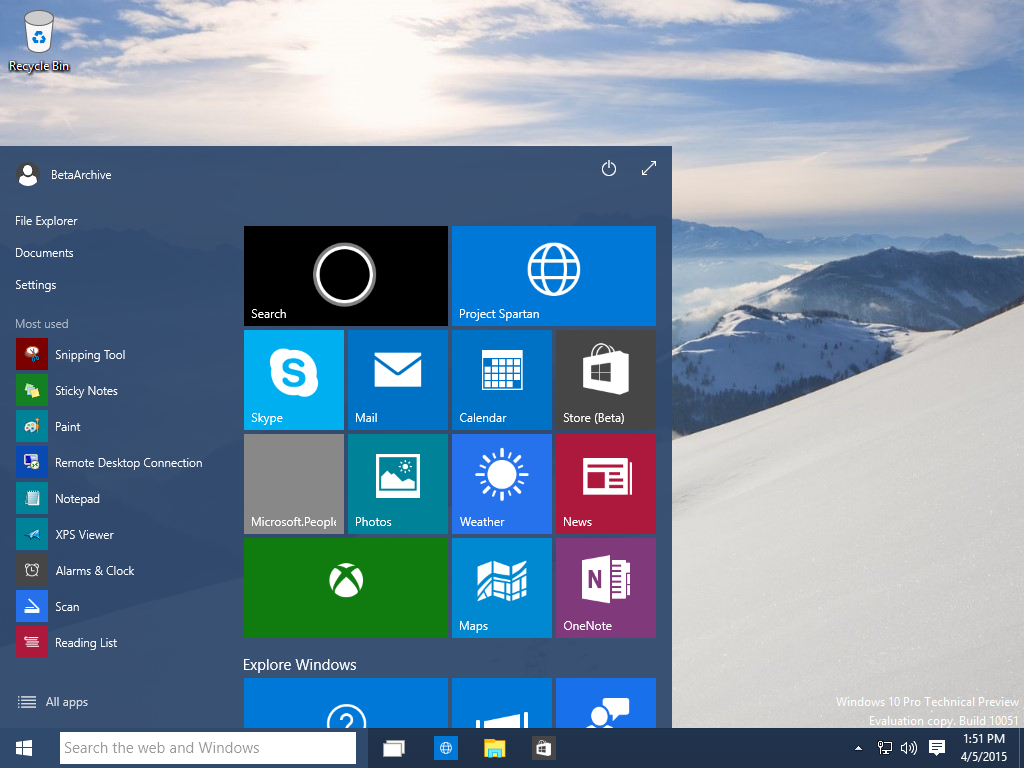
Task: Open the volume control in system tray
Action: 909,748
